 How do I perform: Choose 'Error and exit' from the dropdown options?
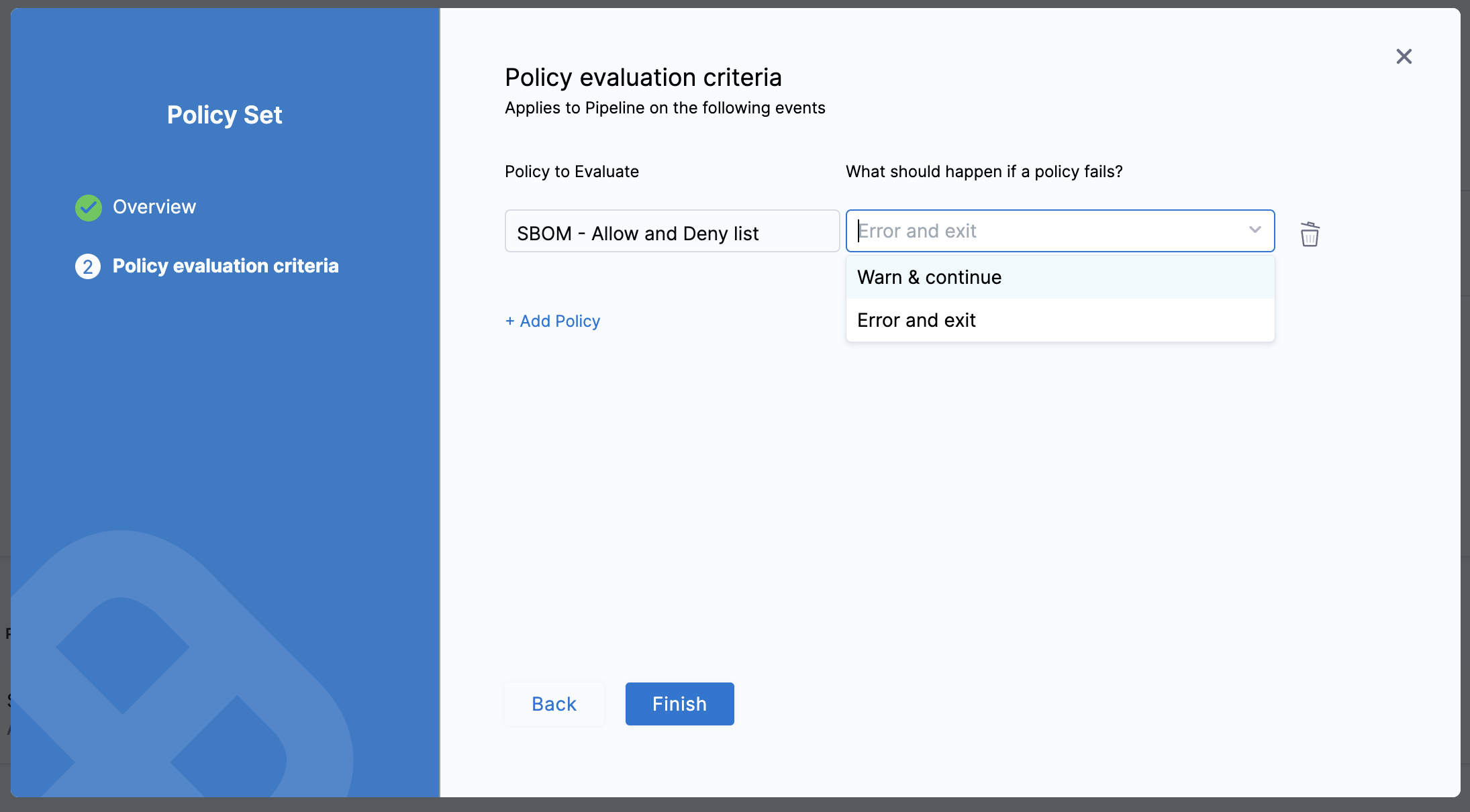(x=916, y=320)
